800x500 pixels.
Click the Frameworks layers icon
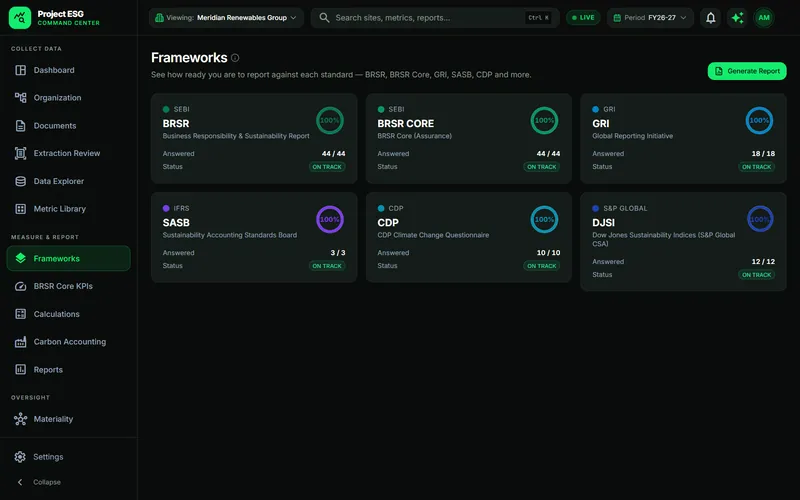coord(20,258)
